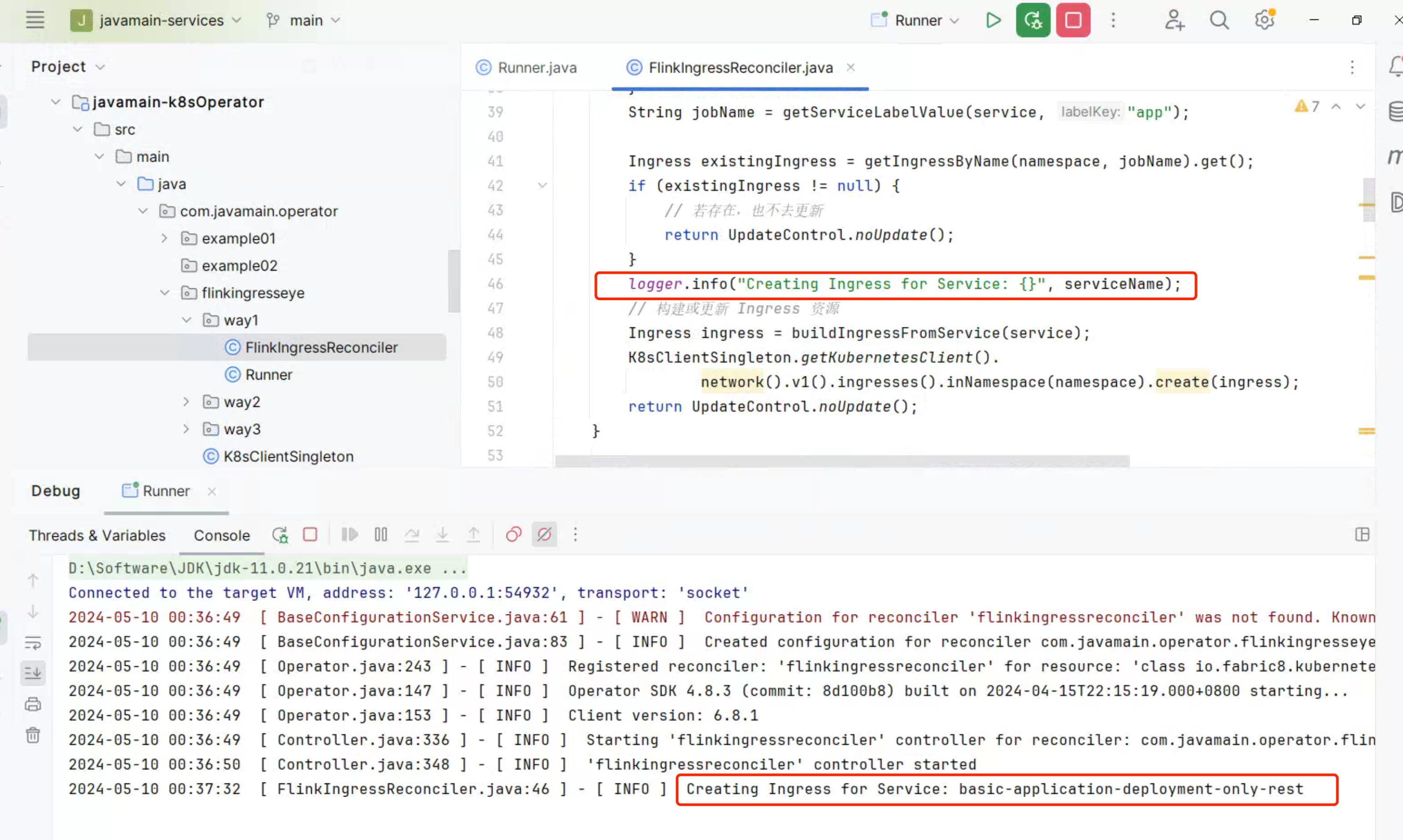Screen dimensions: 1403x840
Task: Expand example01 package
Action: coord(164,238)
